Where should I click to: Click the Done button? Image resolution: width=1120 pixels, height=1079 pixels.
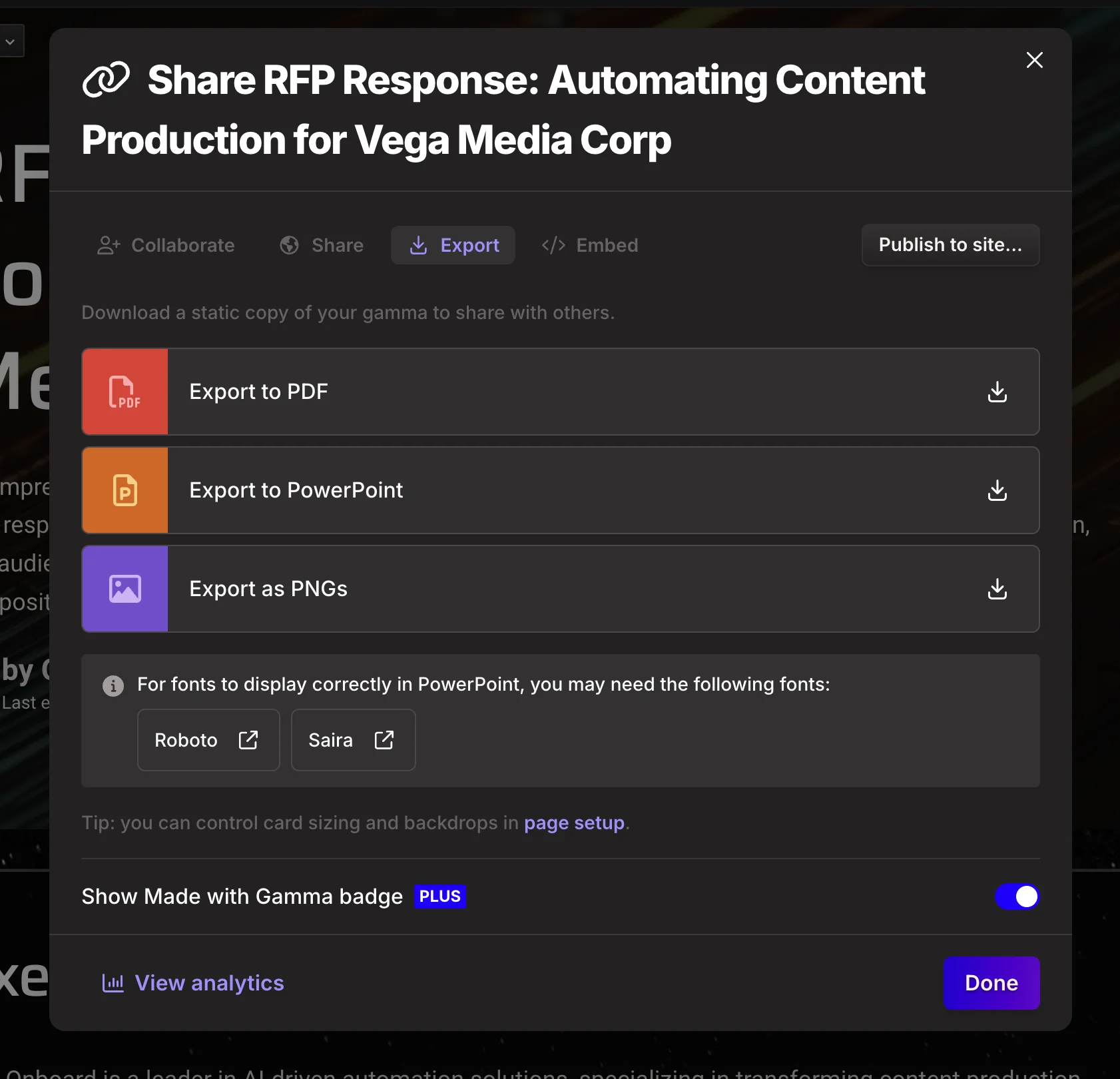pos(991,983)
